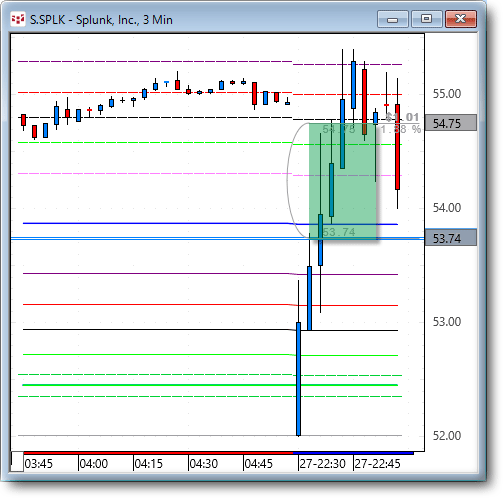The width and height of the screenshot is (504, 499).
Task: Click the 27-22:30 time axis label
Action: 322,464
